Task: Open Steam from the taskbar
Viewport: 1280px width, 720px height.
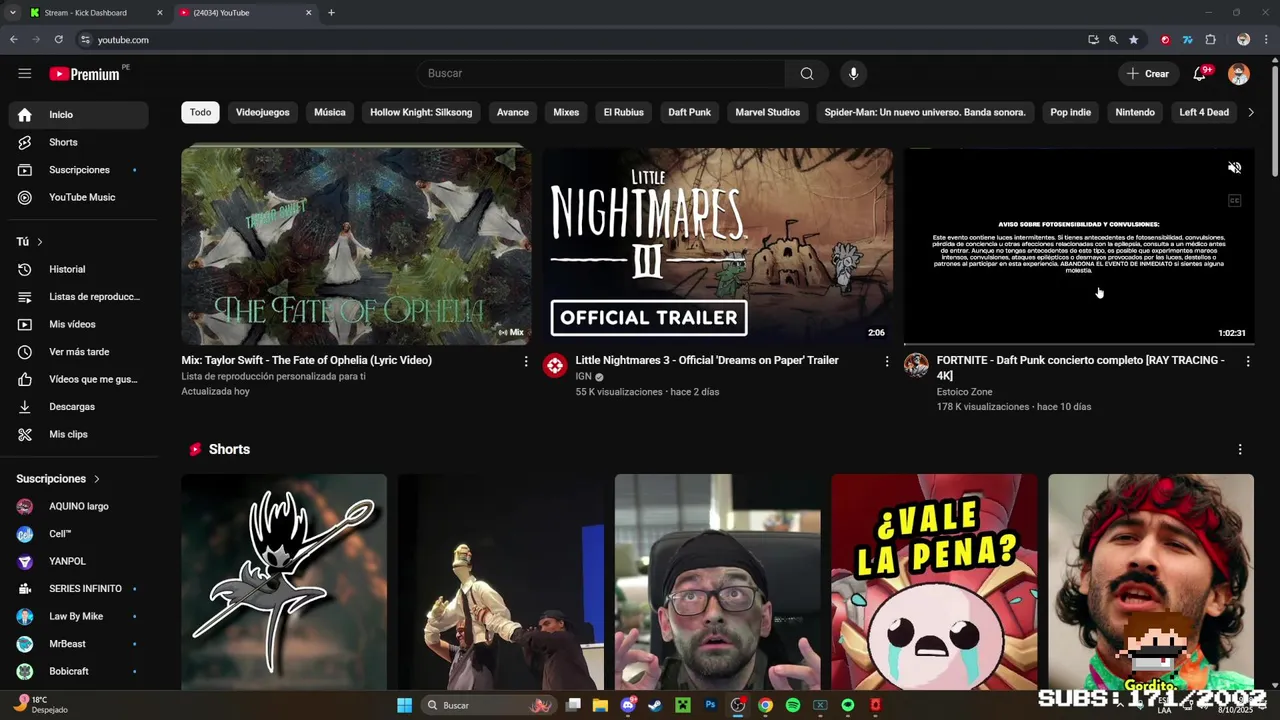Action: [655, 705]
